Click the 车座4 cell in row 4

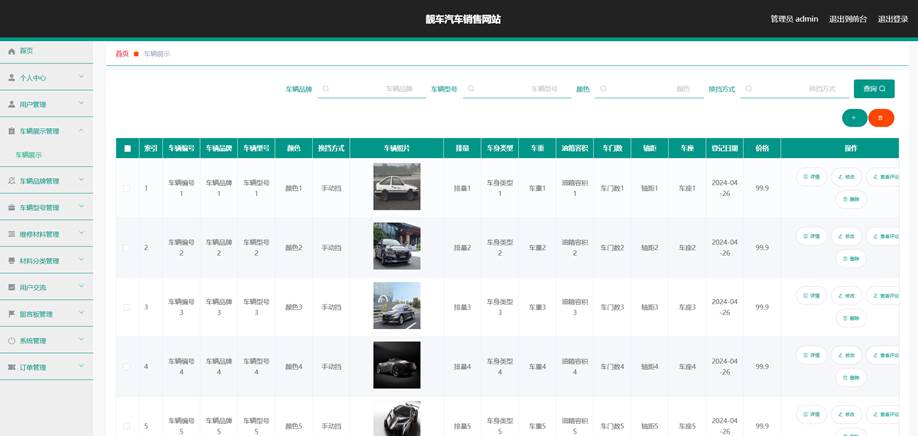tap(687, 367)
